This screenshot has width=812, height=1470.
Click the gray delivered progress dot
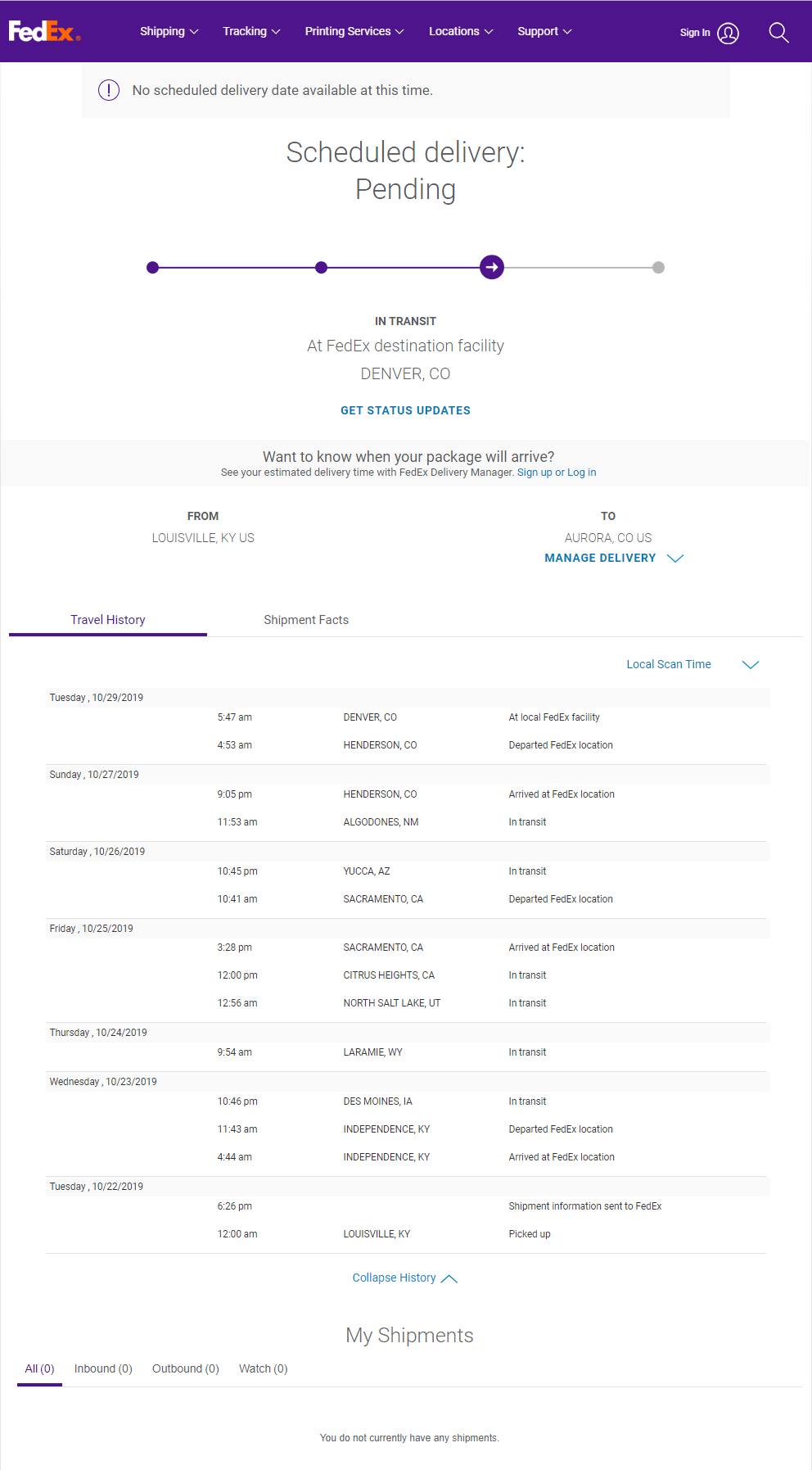(x=658, y=267)
